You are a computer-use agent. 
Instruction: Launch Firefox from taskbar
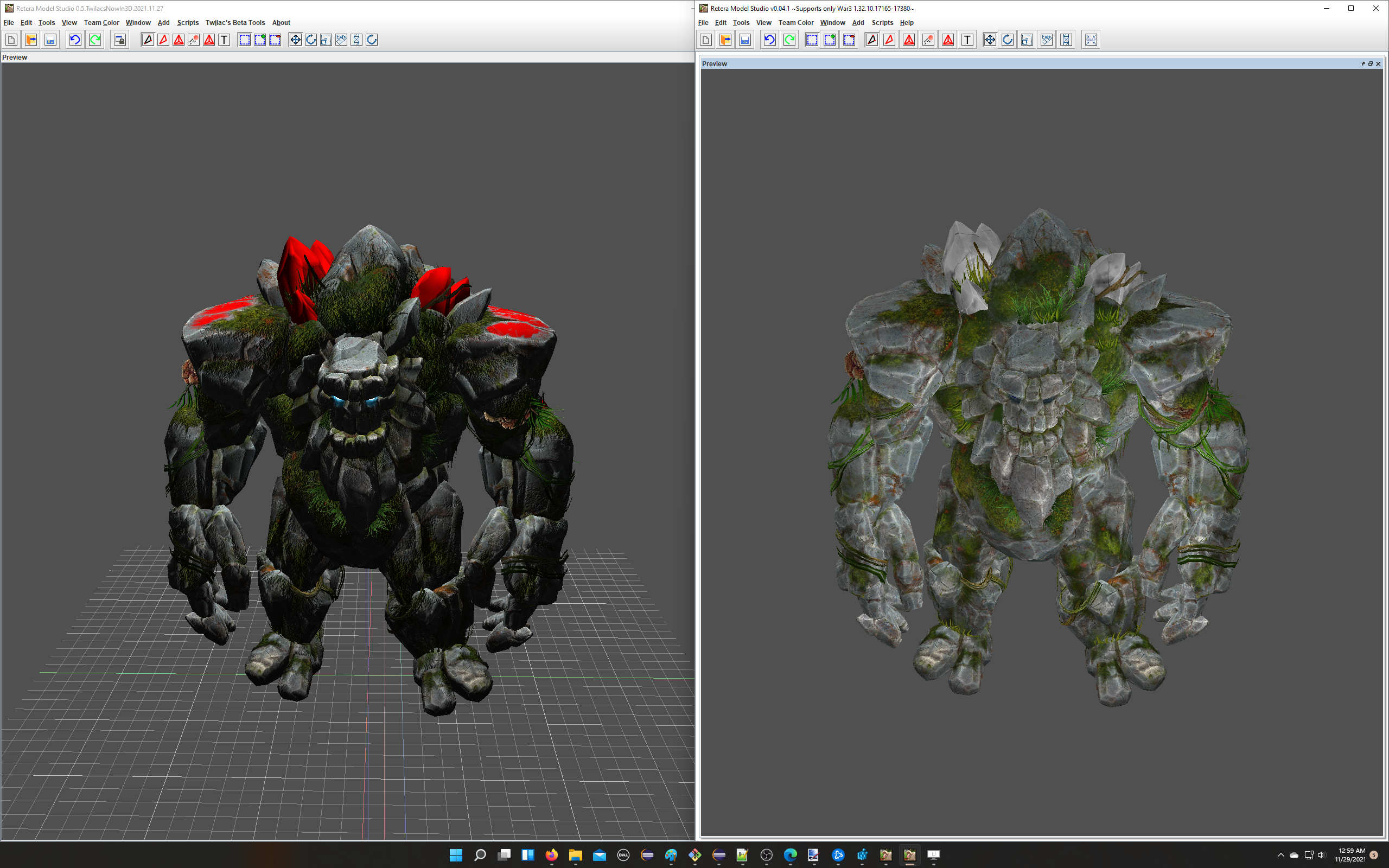coord(552,856)
